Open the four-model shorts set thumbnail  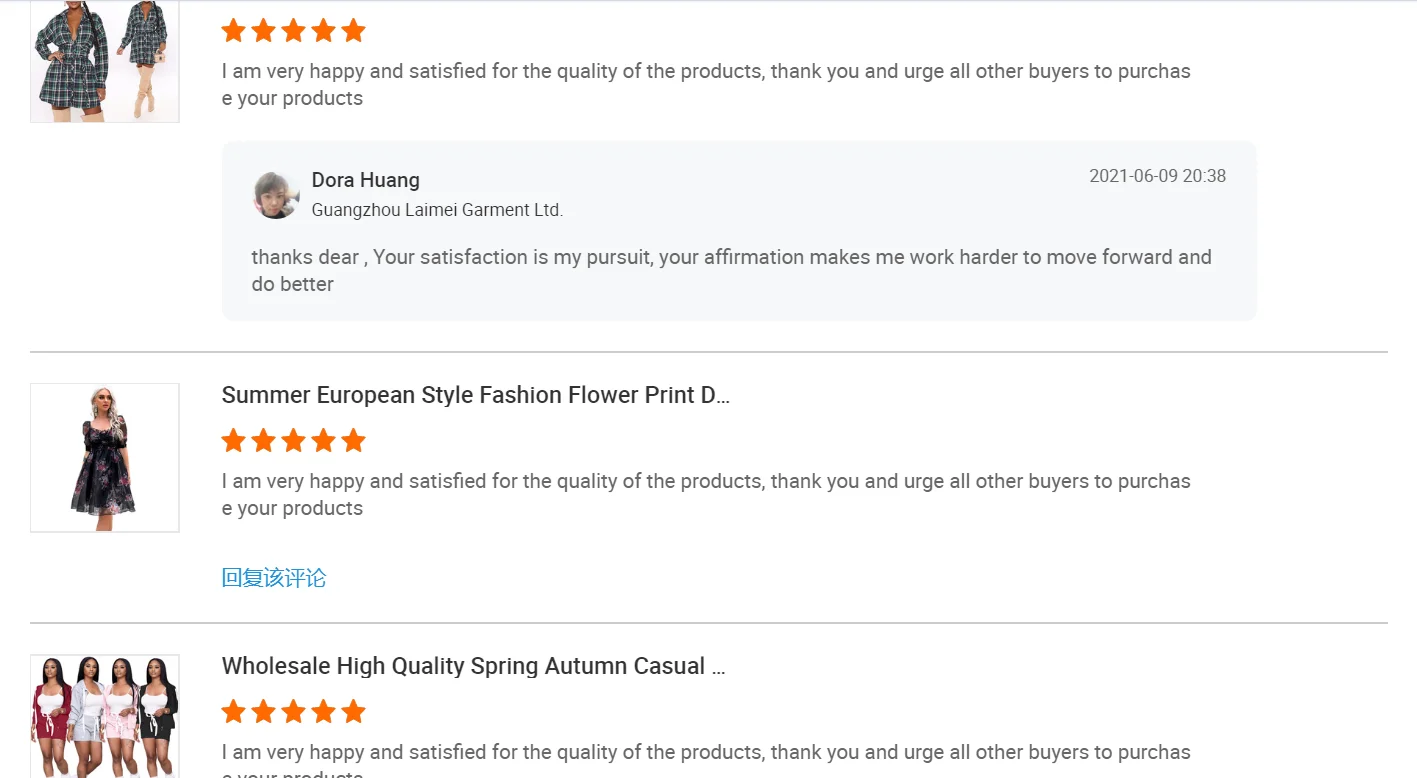tap(104, 714)
